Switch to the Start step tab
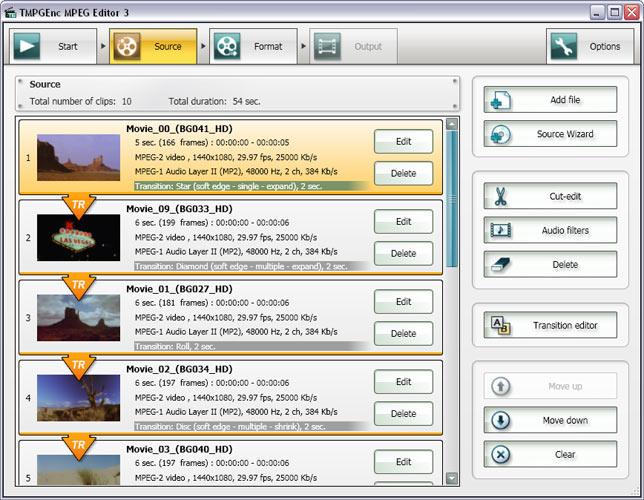 click(54, 47)
